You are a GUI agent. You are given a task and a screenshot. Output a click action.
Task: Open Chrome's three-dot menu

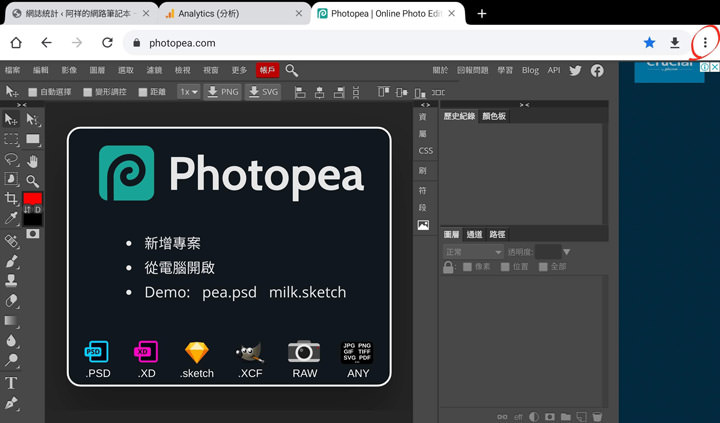click(x=705, y=43)
